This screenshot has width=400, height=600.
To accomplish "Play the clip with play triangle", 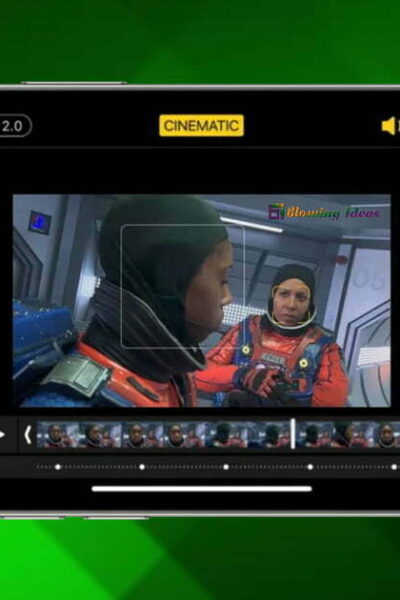I will 2,434.
